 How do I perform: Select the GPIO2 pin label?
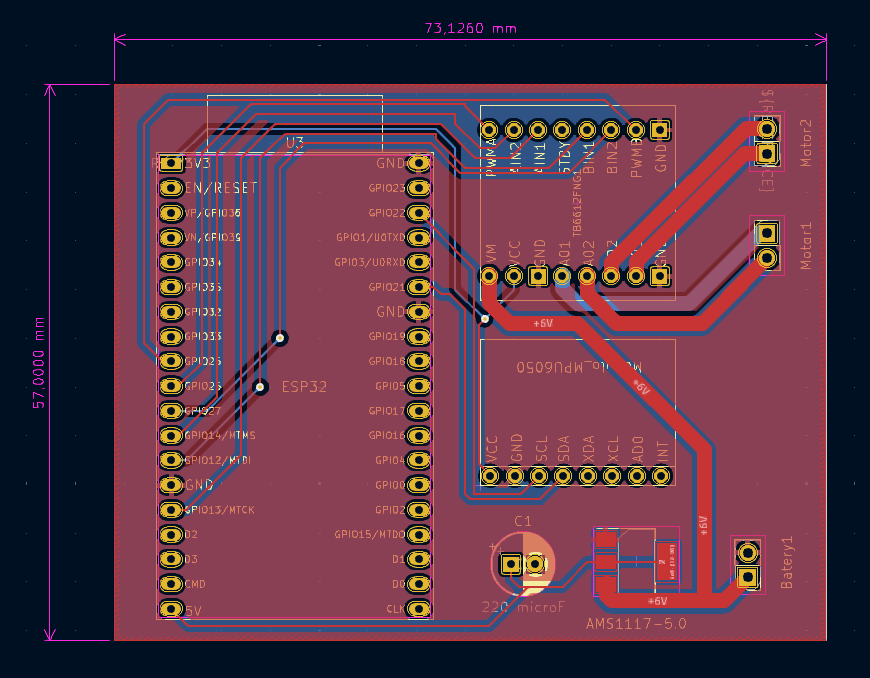390,510
